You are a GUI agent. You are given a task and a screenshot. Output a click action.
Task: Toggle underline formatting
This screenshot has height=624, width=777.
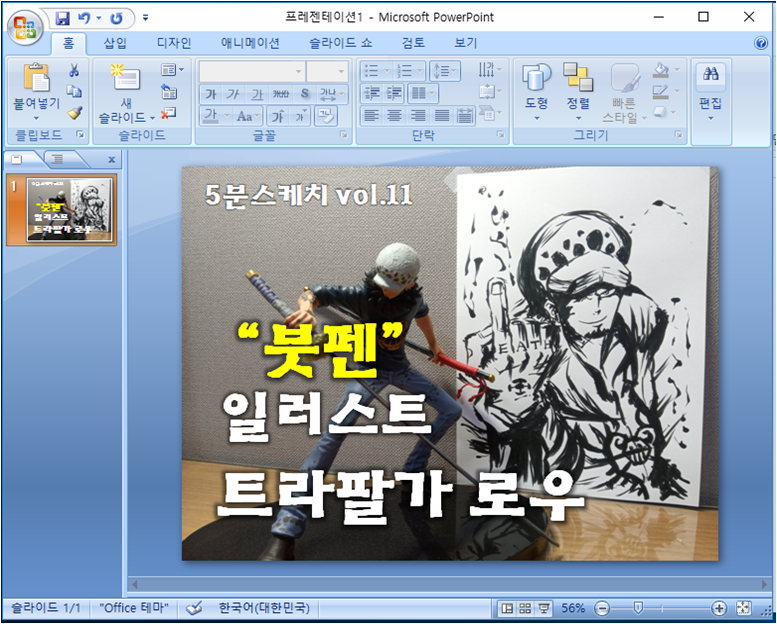pos(257,94)
